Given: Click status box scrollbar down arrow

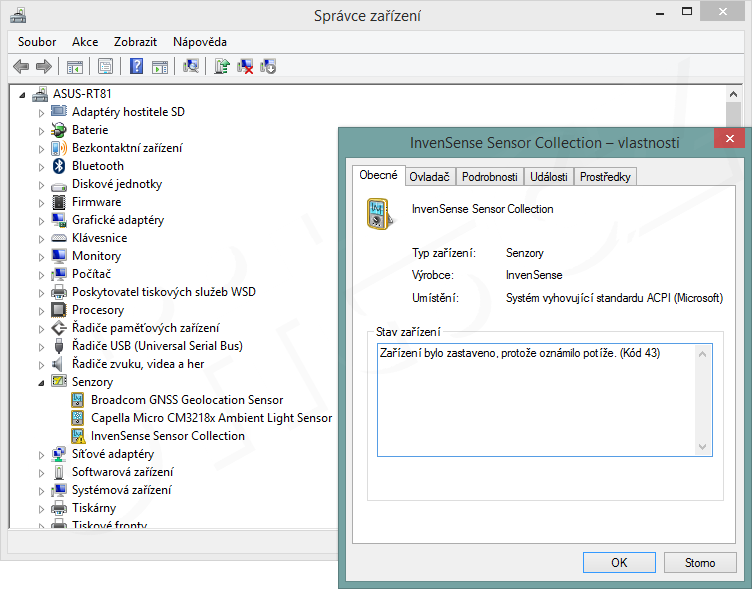Looking at the screenshot, I should pos(703,447).
